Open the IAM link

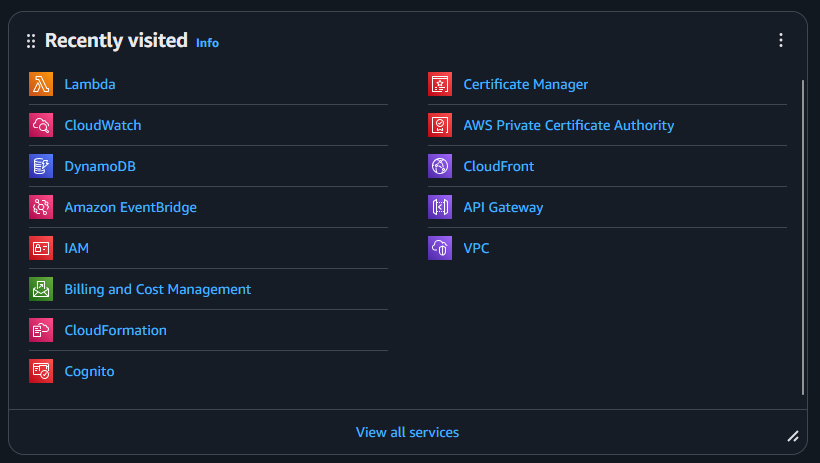tap(76, 248)
